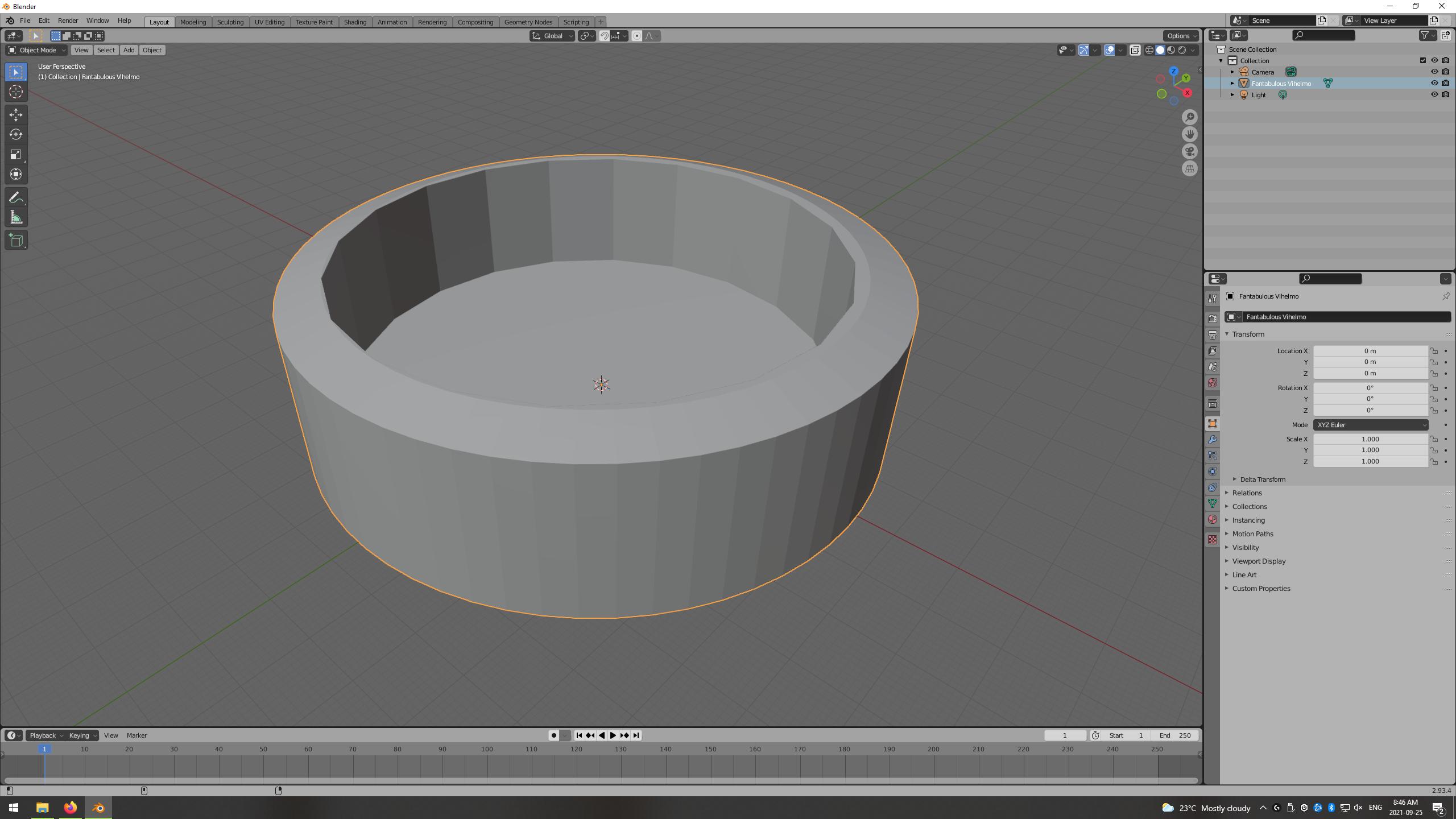Open the Global transform orientation dropdown
The height and width of the screenshot is (819, 1456).
(552, 36)
